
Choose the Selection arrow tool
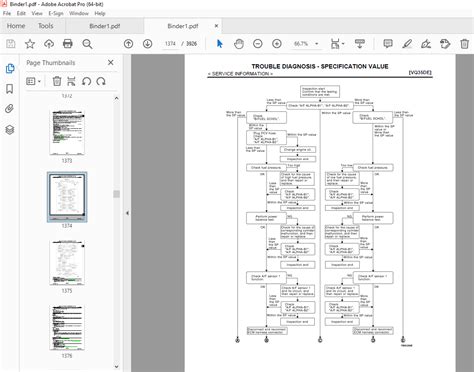[x=220, y=44]
